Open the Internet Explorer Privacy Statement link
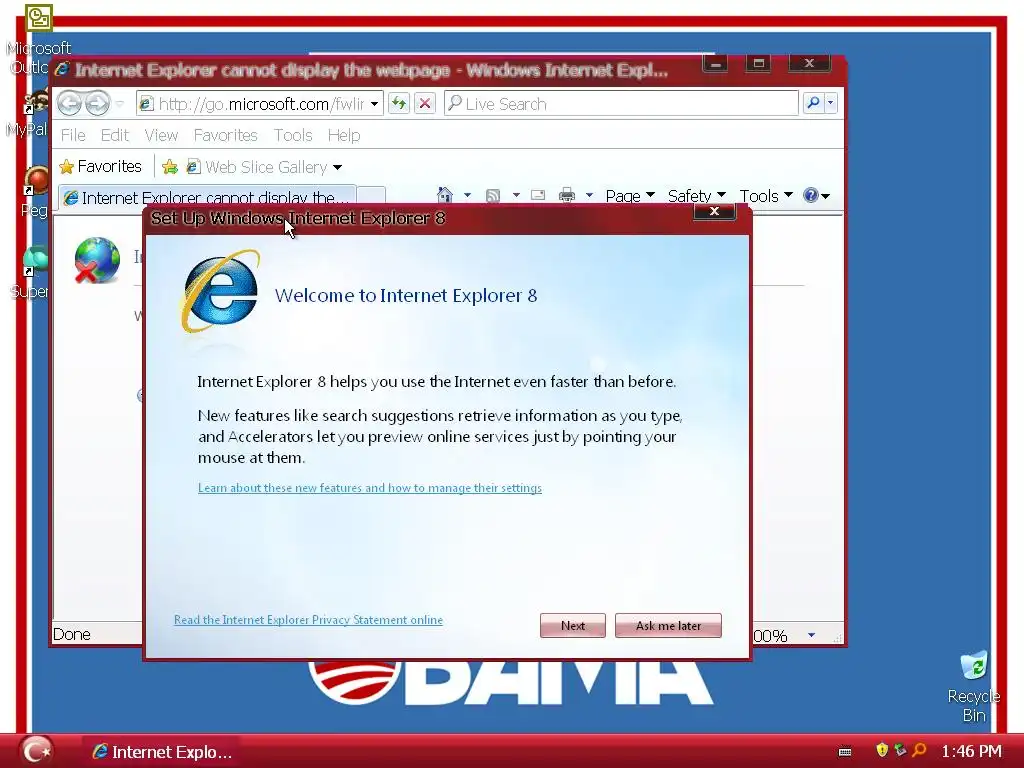The width and height of the screenshot is (1024, 768). 308,620
